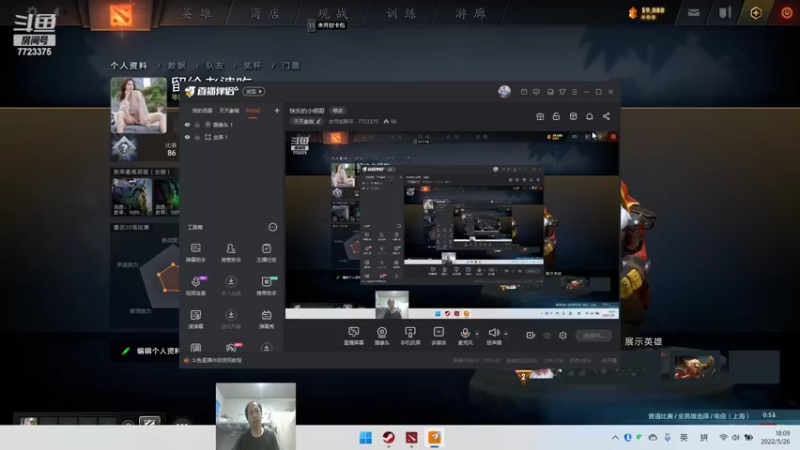Mute the 扬声器 speaker

click(493, 336)
